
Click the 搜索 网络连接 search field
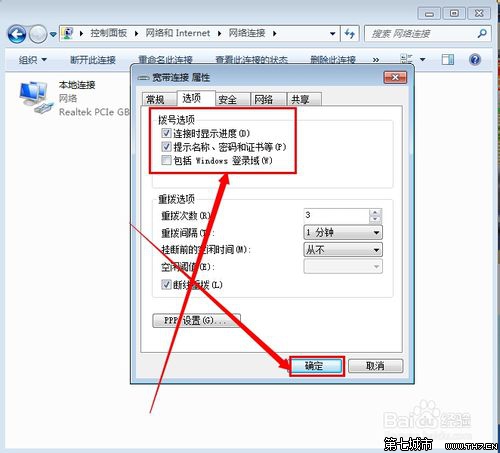422,33
